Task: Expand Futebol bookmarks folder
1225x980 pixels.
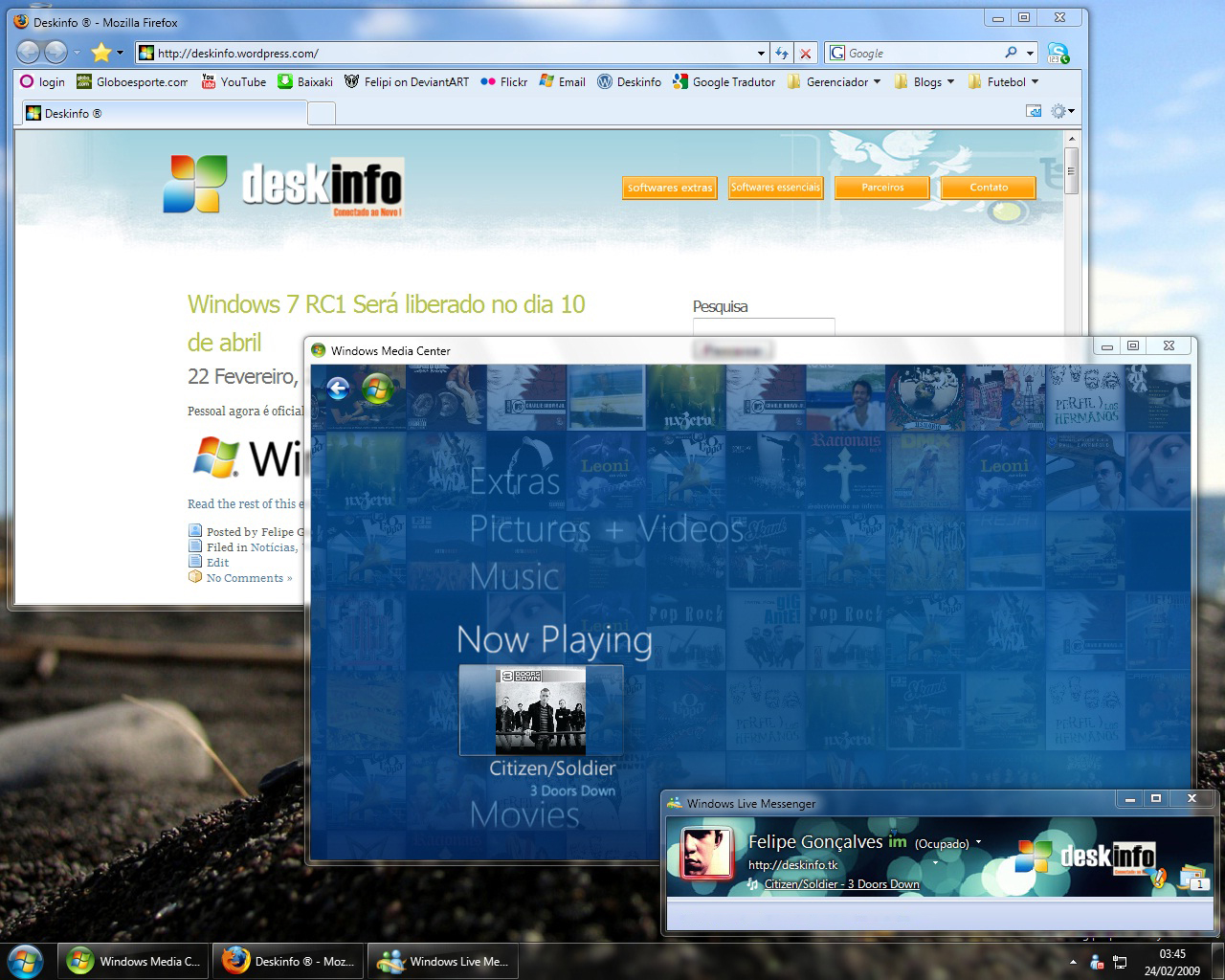Action: 1003,82
